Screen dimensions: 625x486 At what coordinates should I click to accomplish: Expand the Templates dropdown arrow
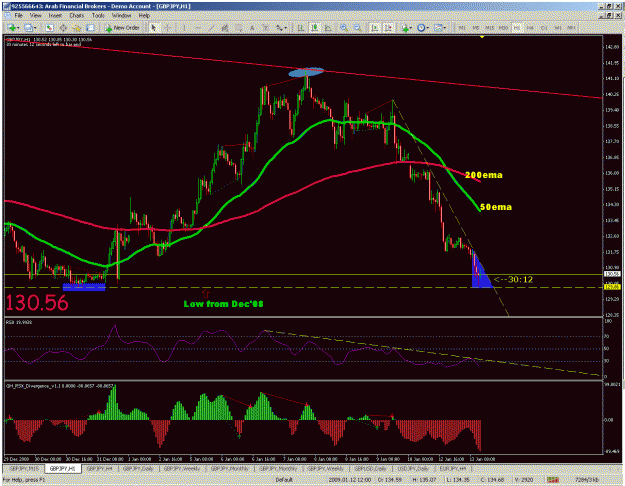tap(445, 28)
